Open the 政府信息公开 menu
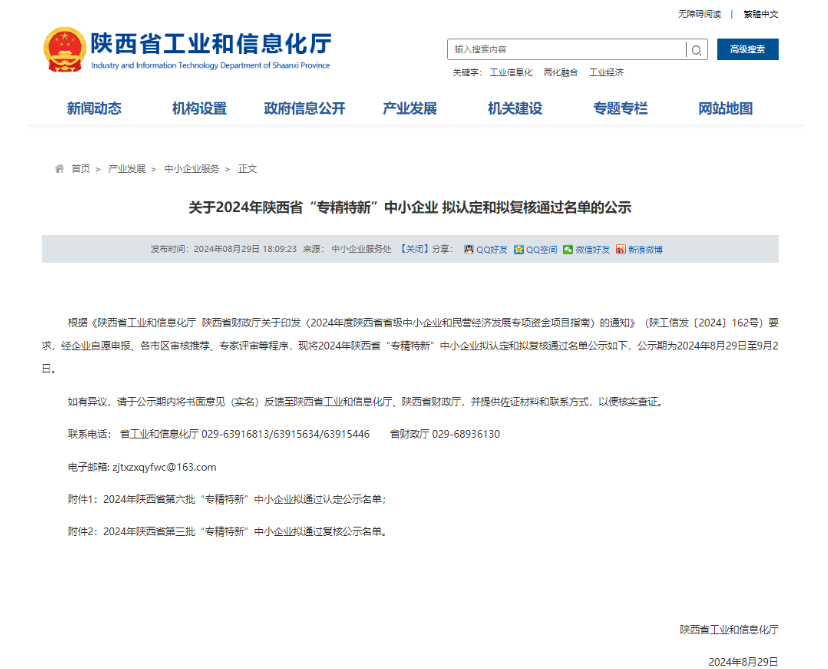The height and width of the screenshot is (669, 828). click(x=304, y=108)
